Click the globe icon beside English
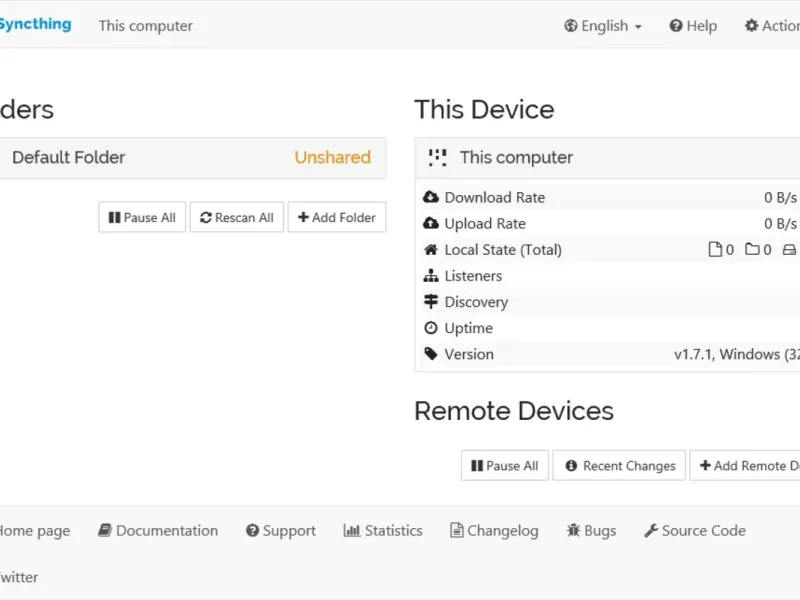This screenshot has width=800, height=600. [570, 26]
